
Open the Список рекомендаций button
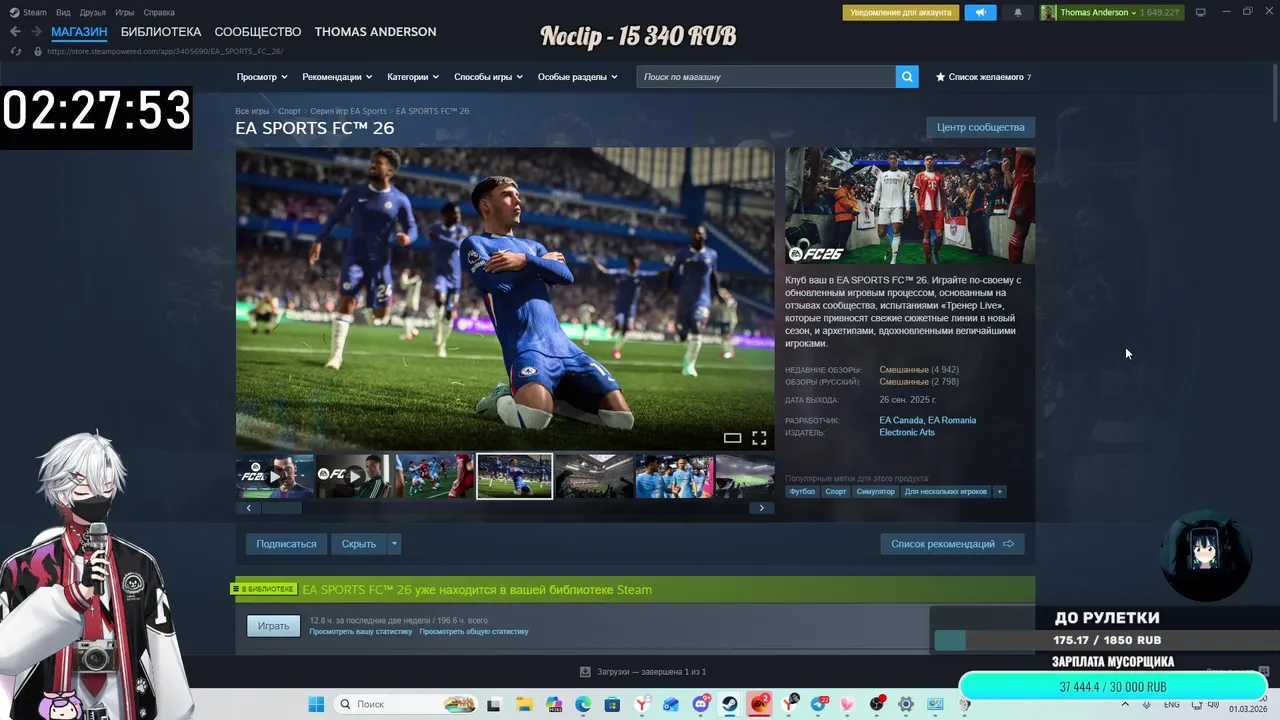click(952, 544)
